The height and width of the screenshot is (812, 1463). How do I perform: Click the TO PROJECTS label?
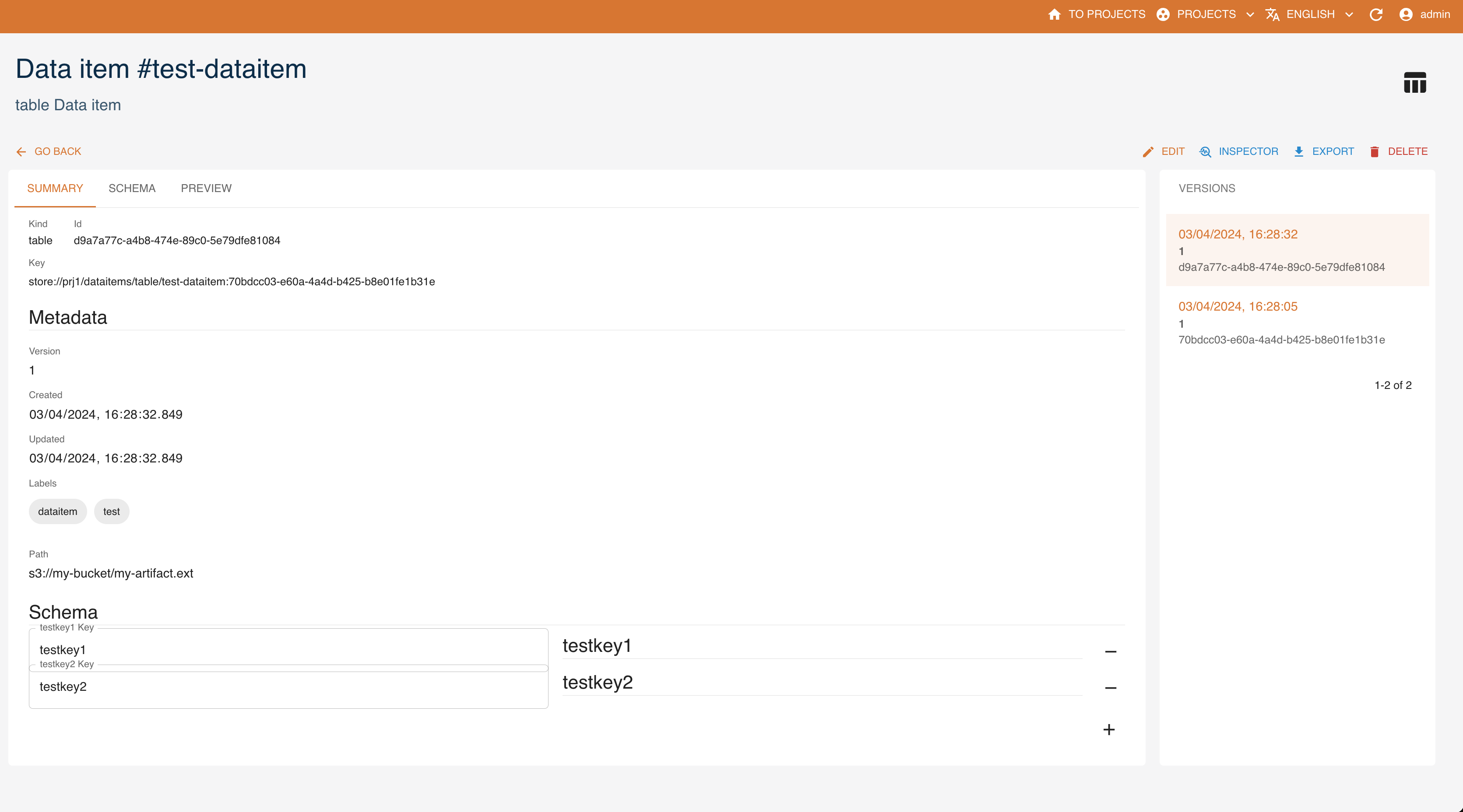click(x=1106, y=14)
